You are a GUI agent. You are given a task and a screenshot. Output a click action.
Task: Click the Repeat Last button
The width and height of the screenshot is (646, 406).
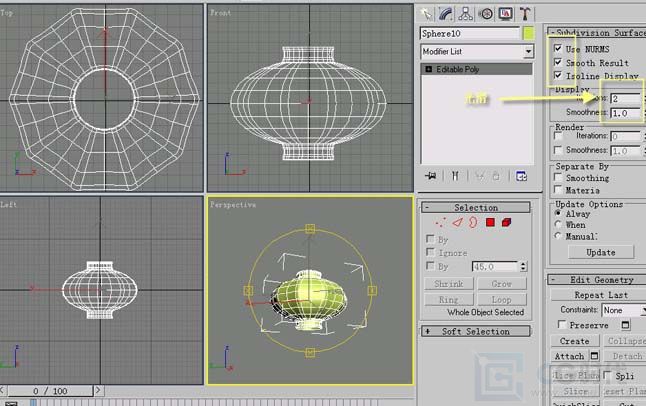[x=599, y=295]
